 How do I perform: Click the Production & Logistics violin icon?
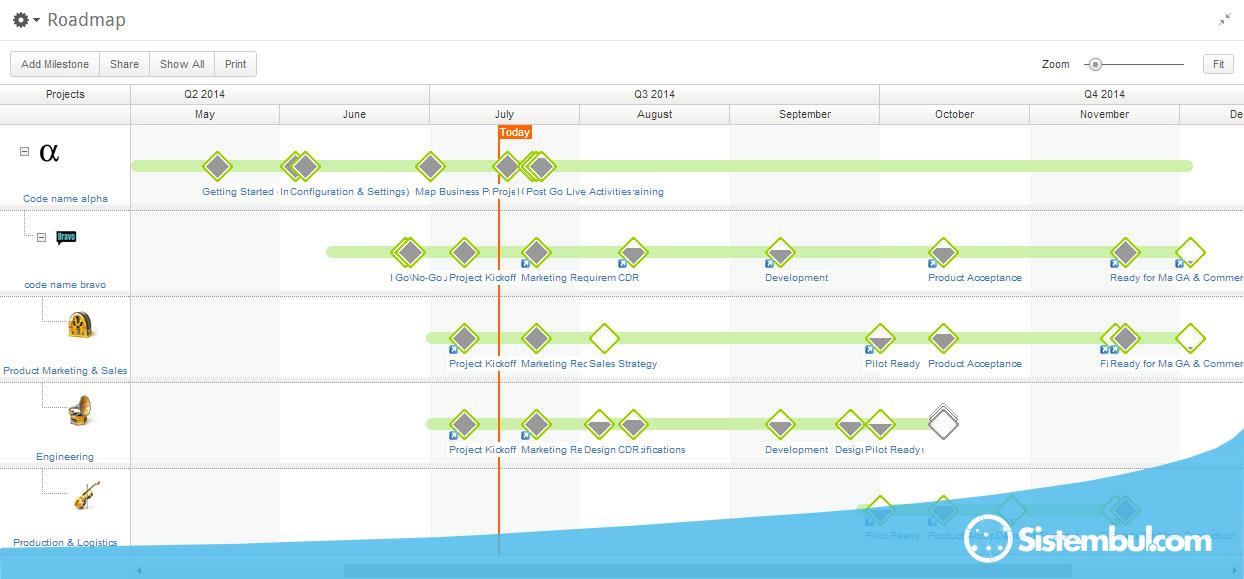point(86,495)
